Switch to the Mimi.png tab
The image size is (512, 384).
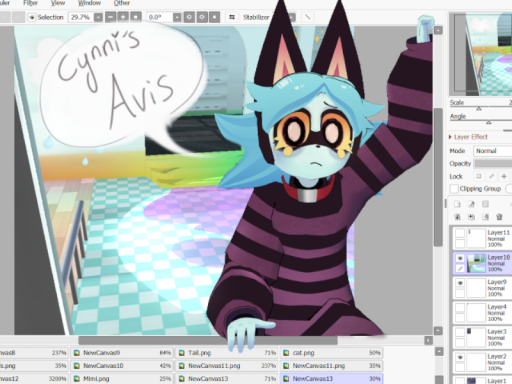tap(121, 379)
